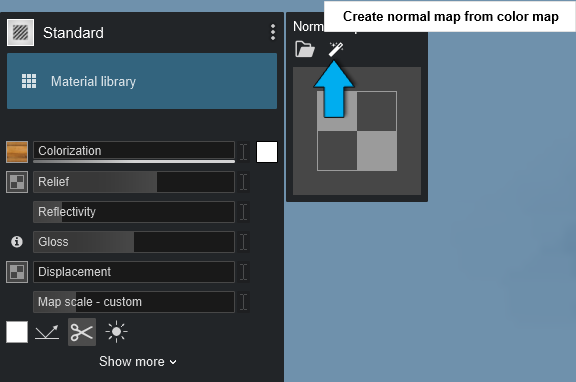Create normal map with magic wand icon
The width and height of the screenshot is (576, 382).
336,49
